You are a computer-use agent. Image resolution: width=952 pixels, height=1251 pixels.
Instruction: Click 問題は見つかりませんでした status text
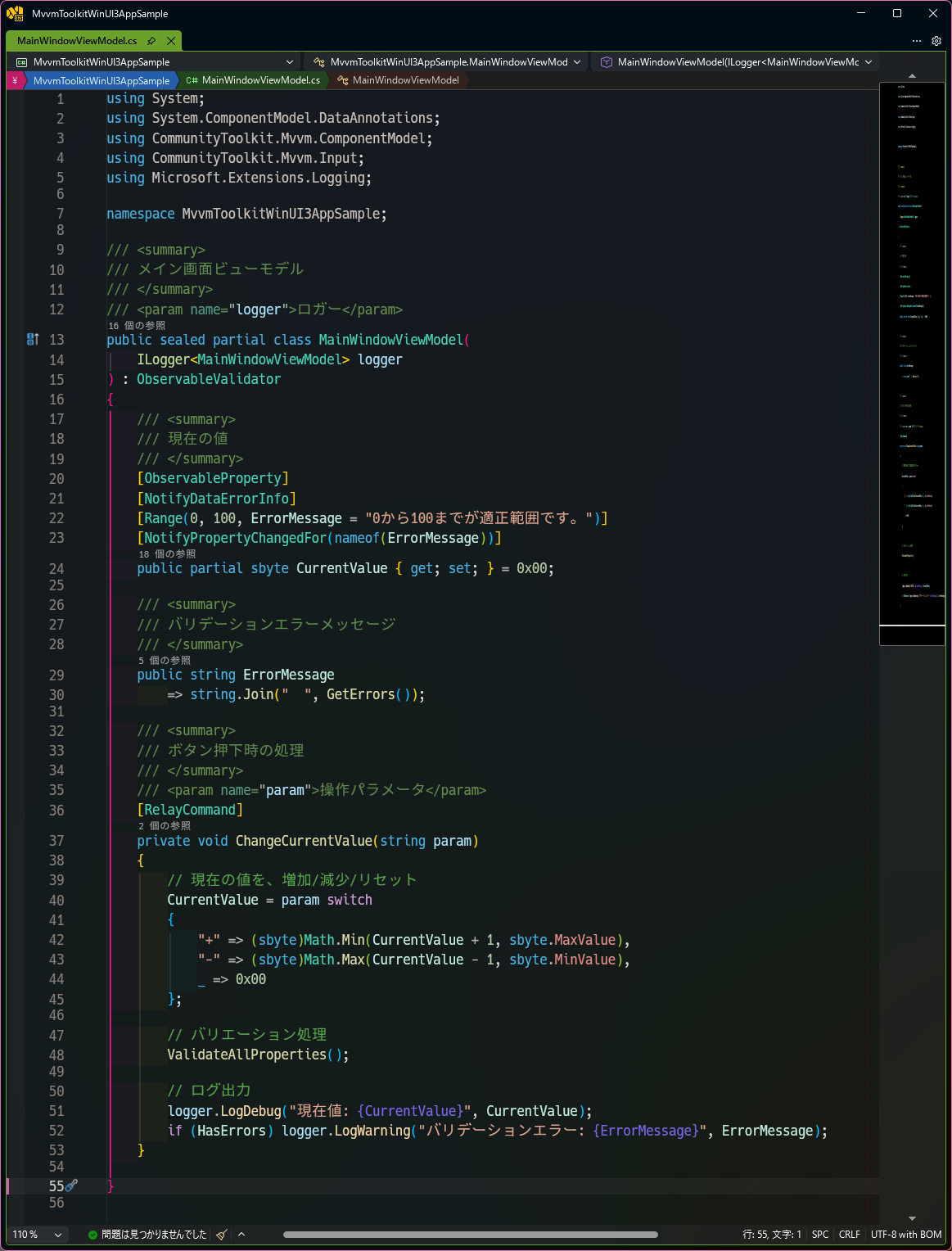coord(154,1235)
